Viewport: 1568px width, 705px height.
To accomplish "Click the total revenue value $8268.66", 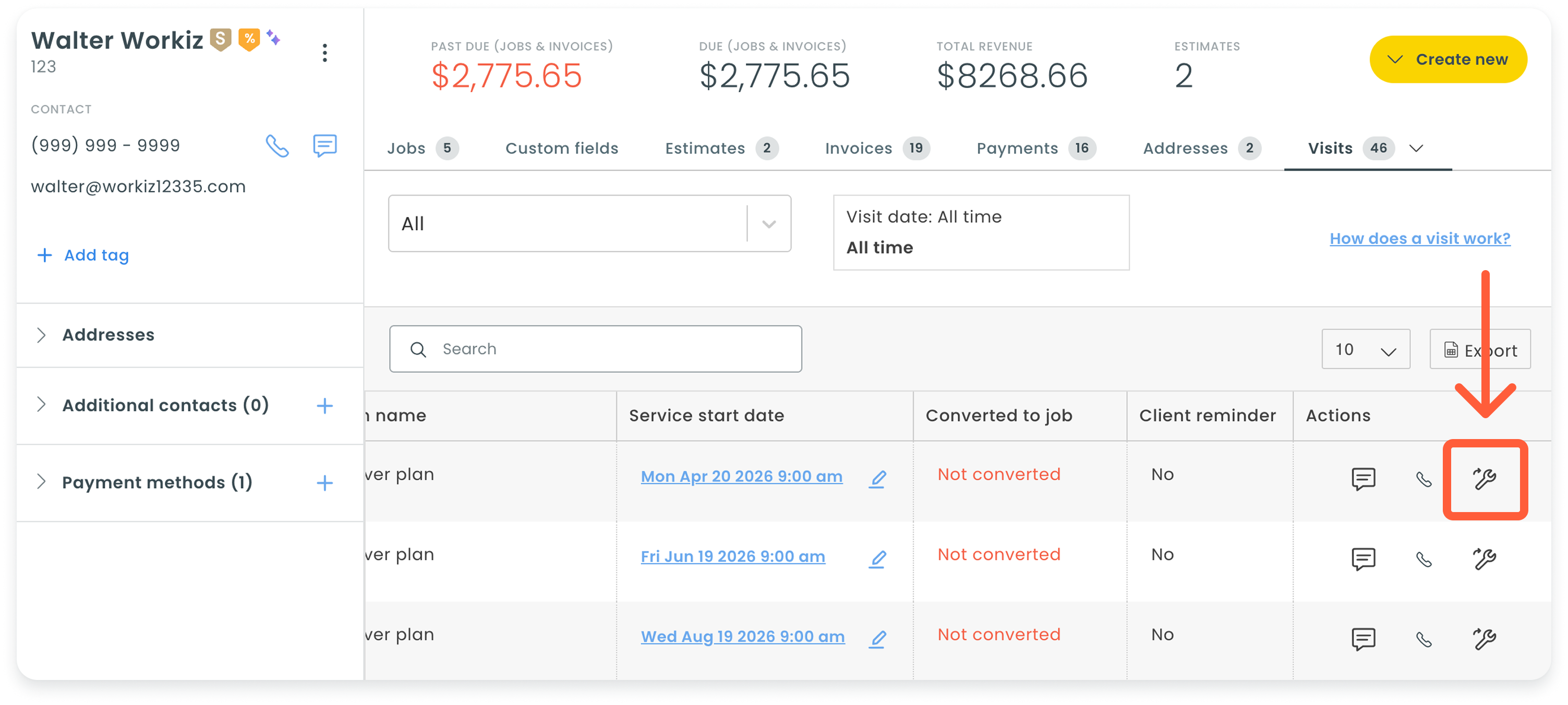I will pos(1011,76).
